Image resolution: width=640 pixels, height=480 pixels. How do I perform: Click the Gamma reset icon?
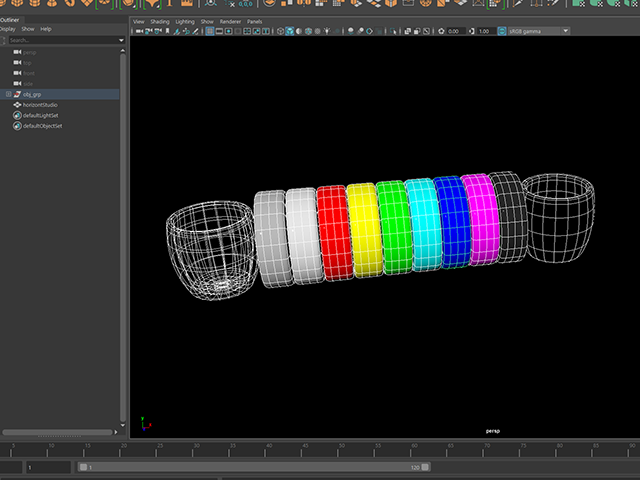pyautogui.click(x=472, y=31)
